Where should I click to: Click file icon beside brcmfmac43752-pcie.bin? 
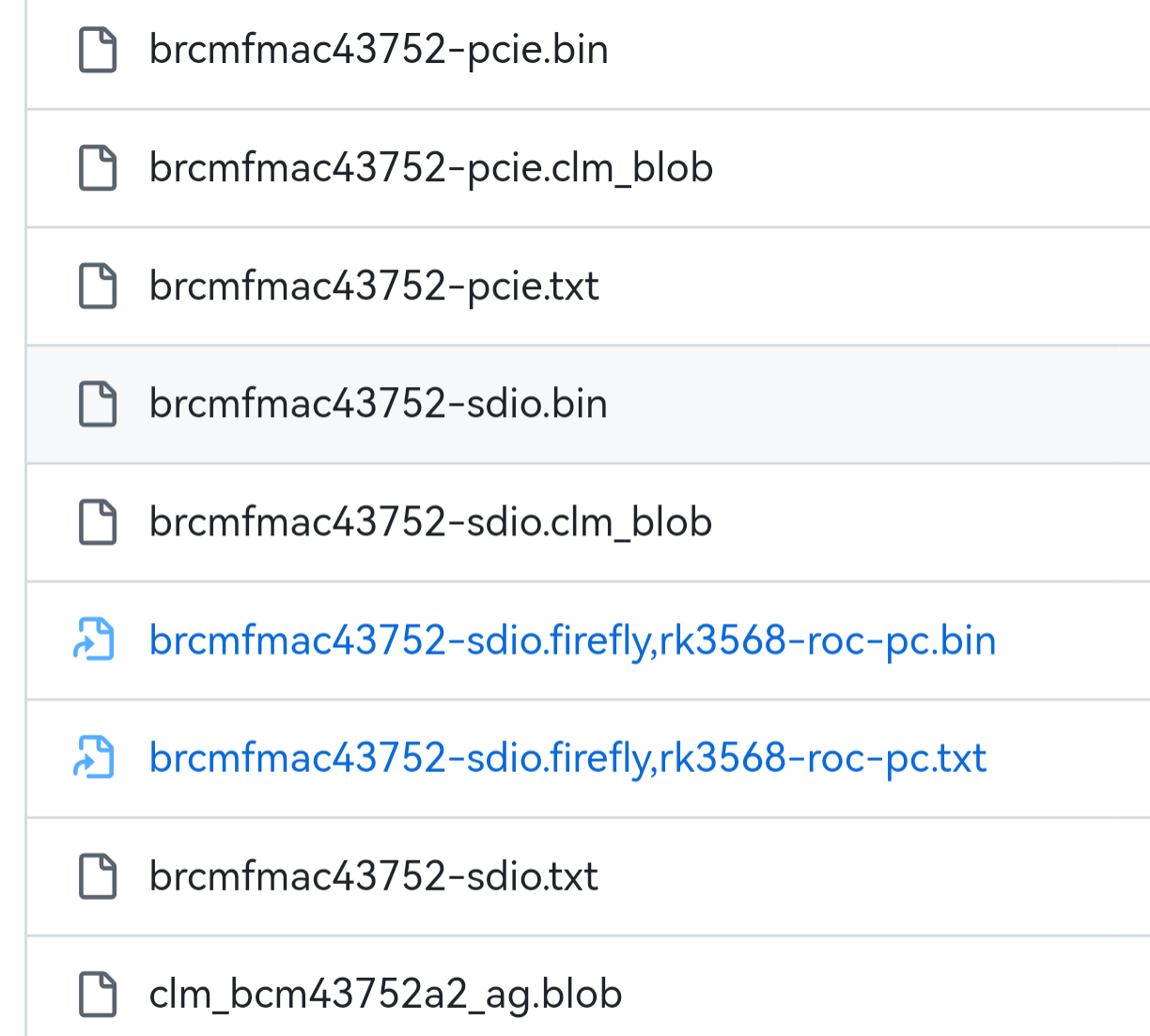click(x=97, y=50)
